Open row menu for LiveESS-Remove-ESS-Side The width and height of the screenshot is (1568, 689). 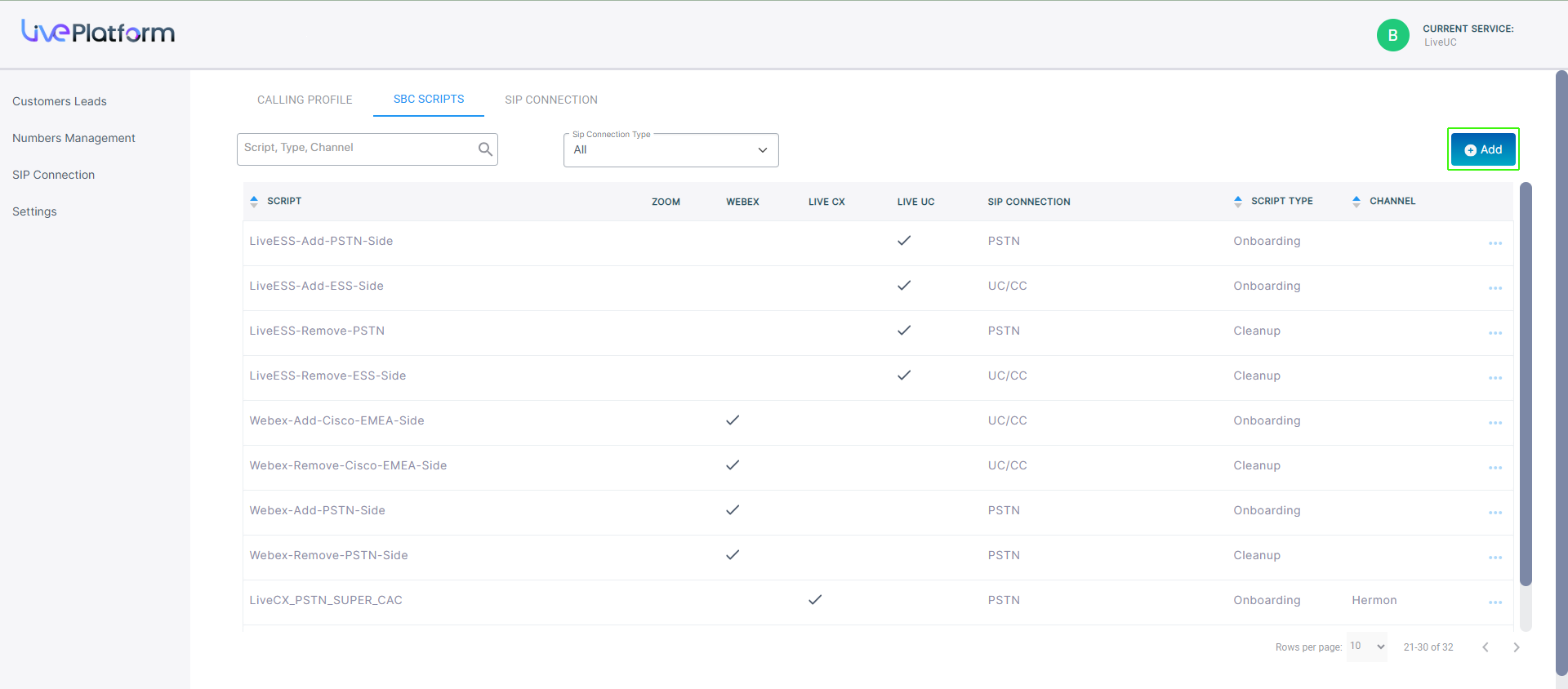coord(1495,378)
